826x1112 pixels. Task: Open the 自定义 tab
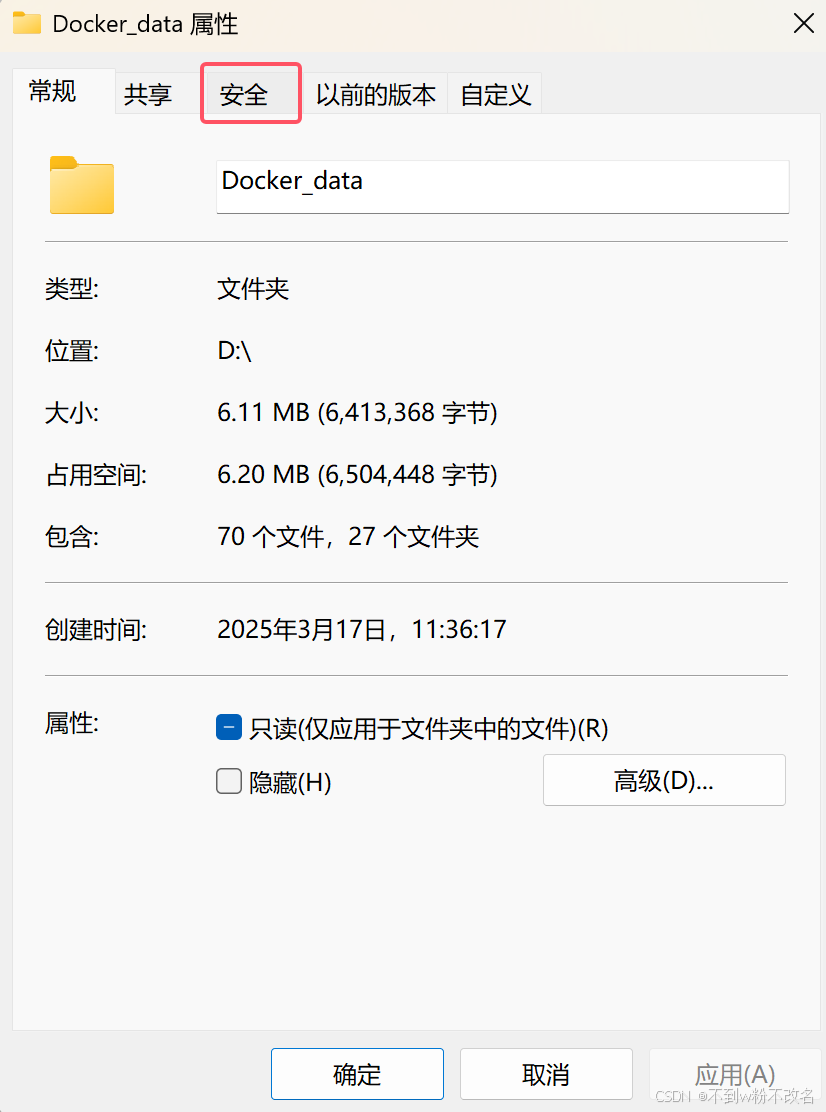pyautogui.click(x=494, y=92)
